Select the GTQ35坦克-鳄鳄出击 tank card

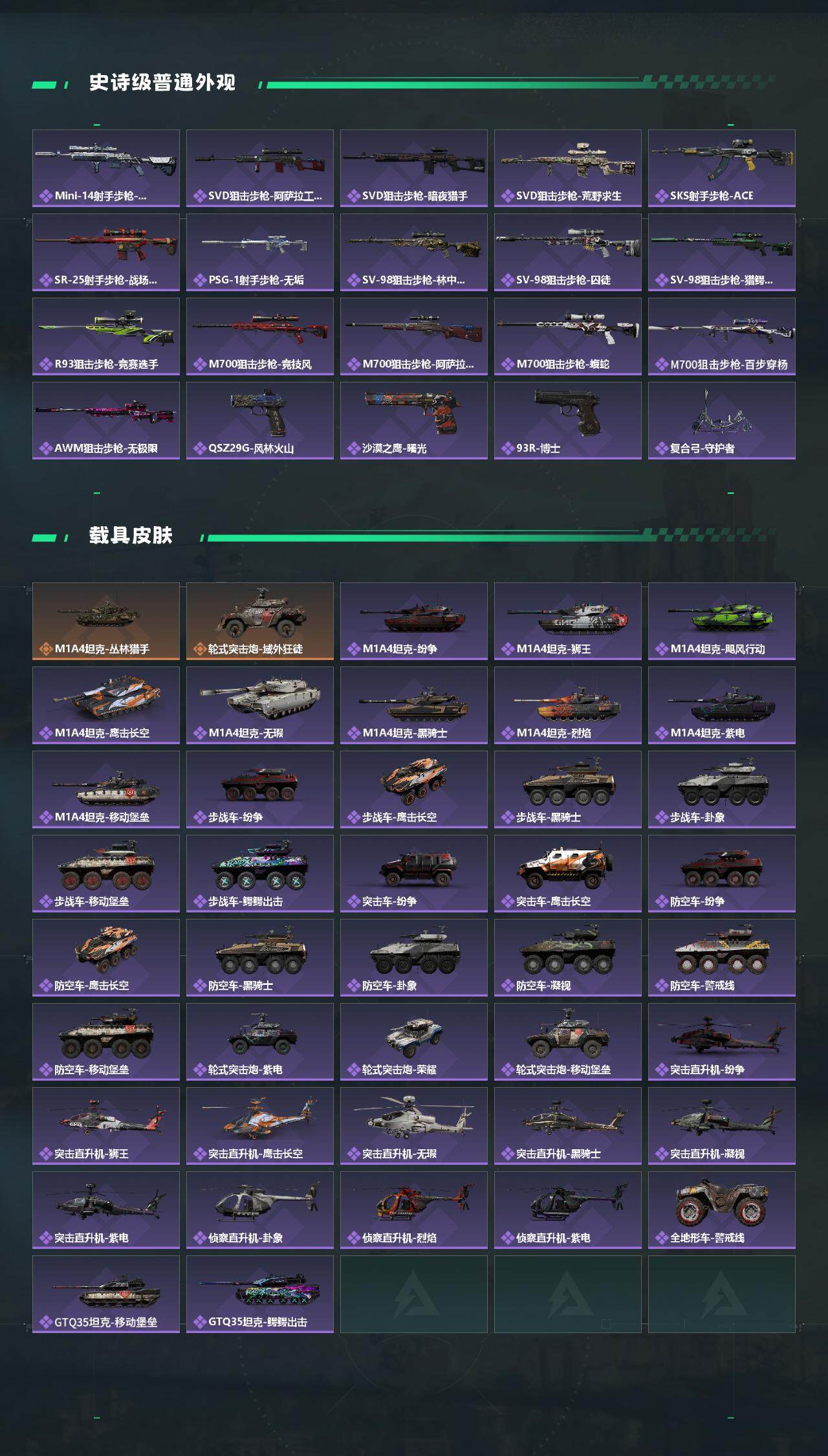click(260, 1294)
